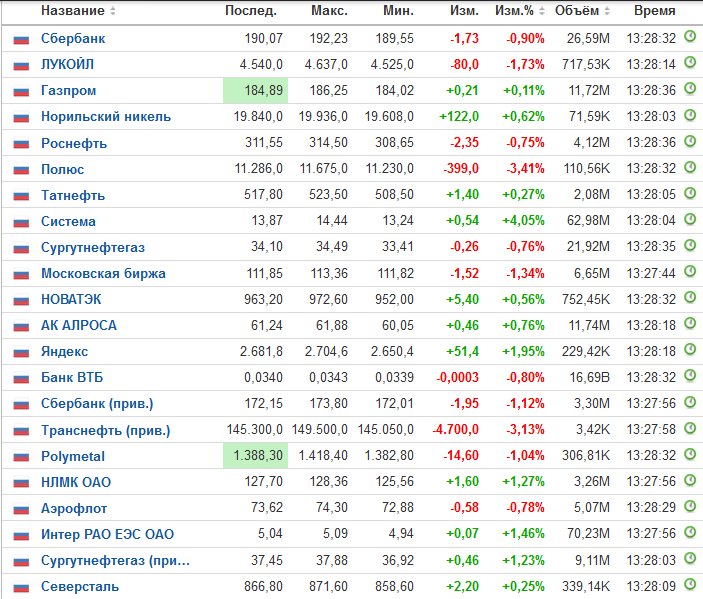Click the clock icon in Аэрофлот row
703x599 pixels.
(690, 506)
